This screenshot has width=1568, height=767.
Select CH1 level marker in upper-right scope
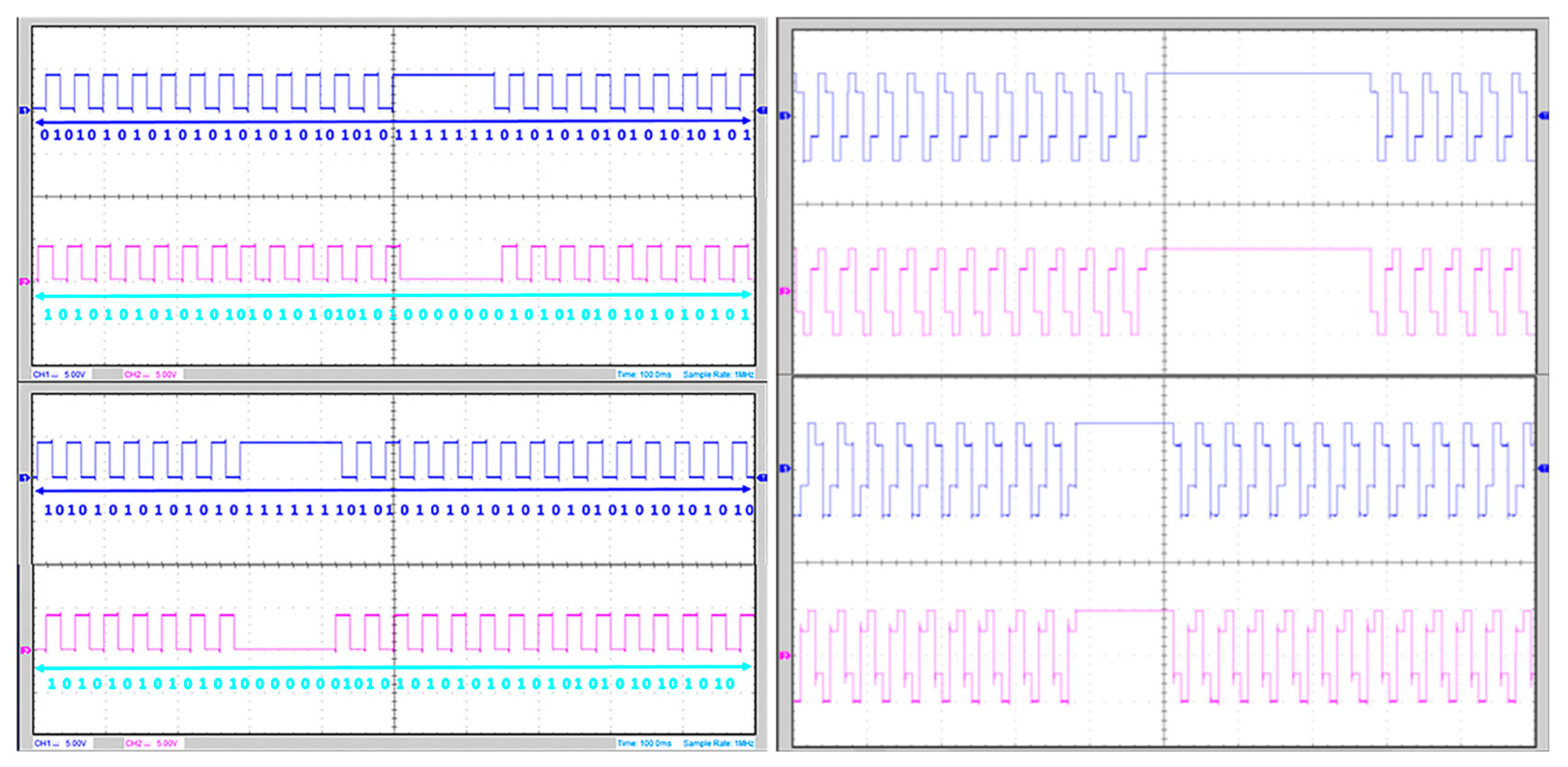coord(784,116)
